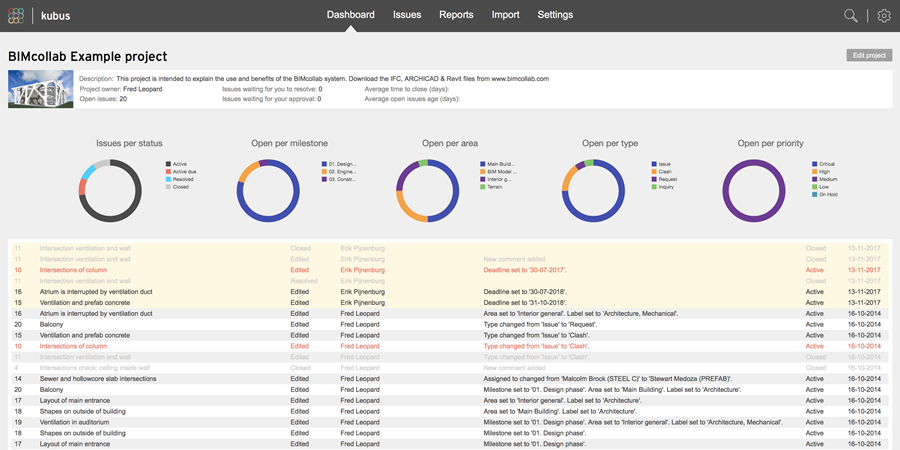Select the Dashboard menu item

pyautogui.click(x=350, y=15)
